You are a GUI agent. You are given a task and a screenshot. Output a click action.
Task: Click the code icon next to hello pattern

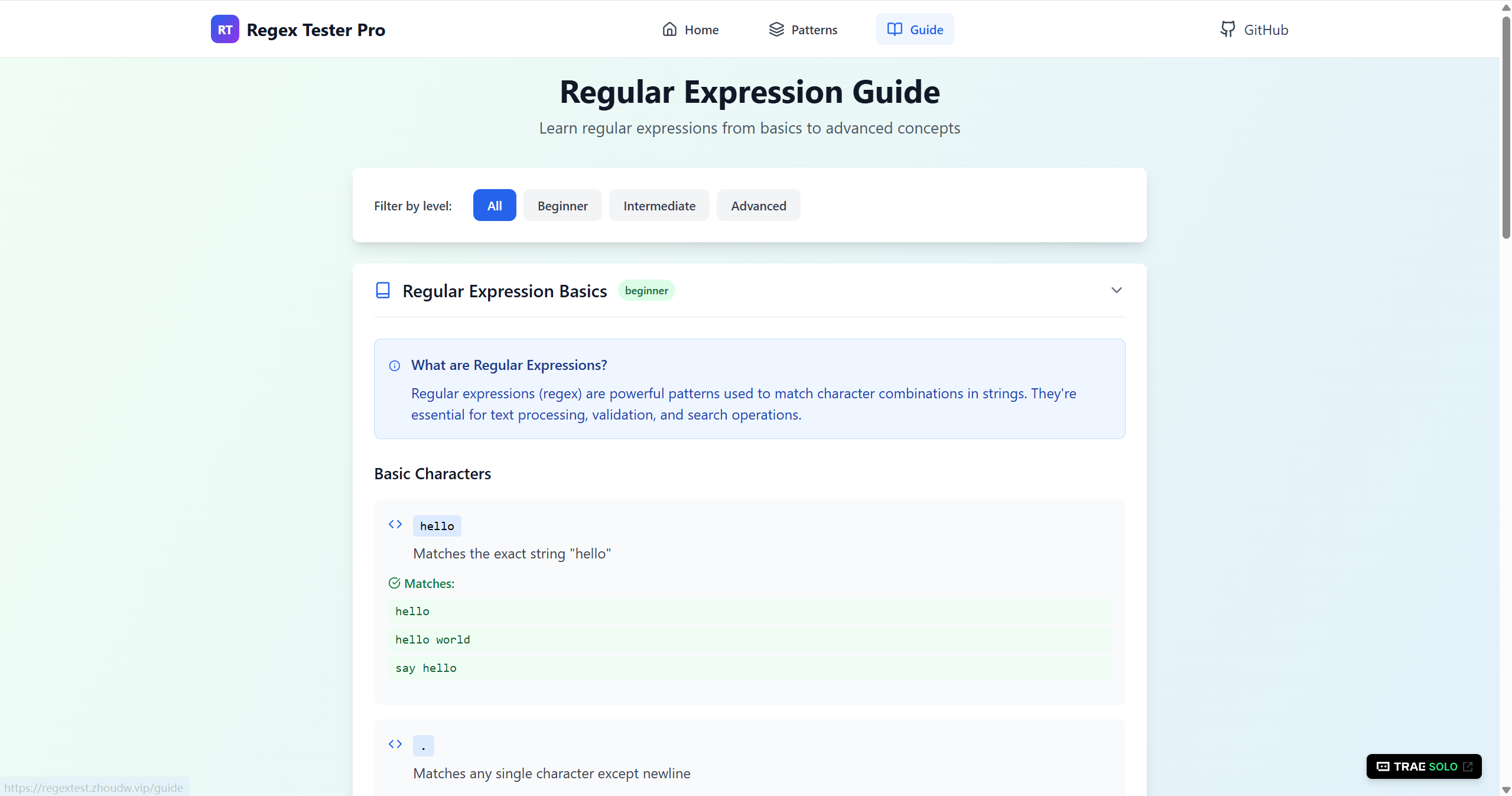tap(395, 524)
